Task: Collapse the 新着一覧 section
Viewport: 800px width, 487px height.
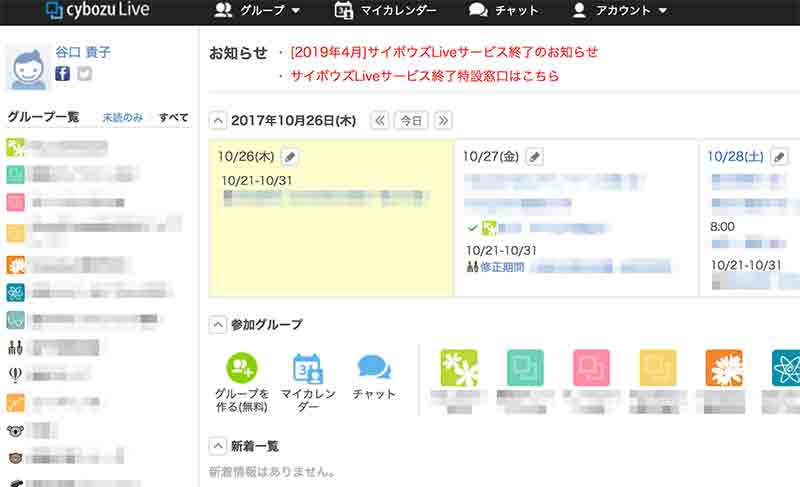Action: (x=217, y=446)
